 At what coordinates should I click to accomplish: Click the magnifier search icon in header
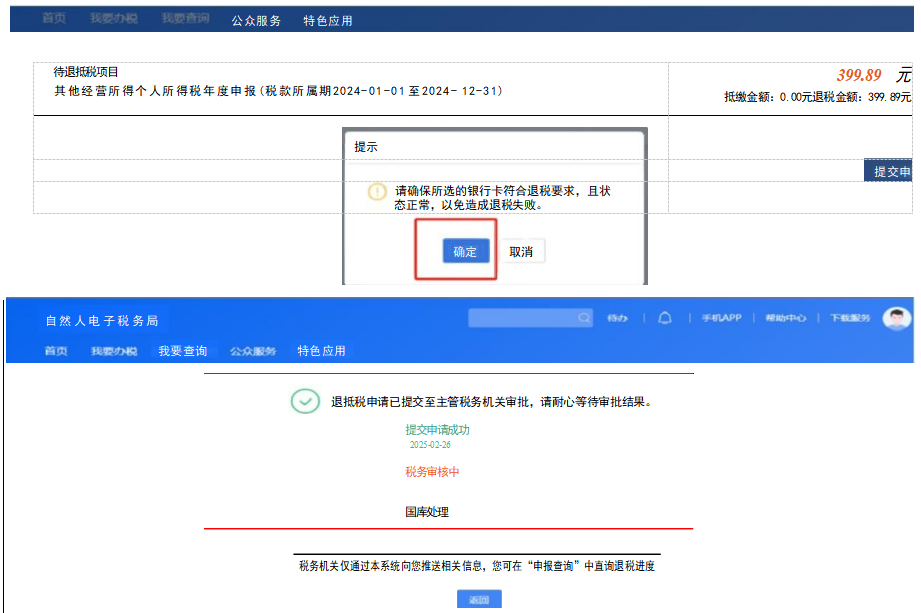(583, 318)
